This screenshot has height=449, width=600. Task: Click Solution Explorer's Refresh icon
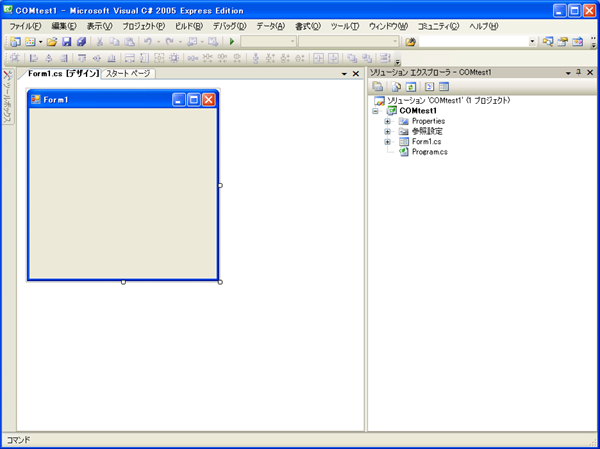tap(411, 87)
